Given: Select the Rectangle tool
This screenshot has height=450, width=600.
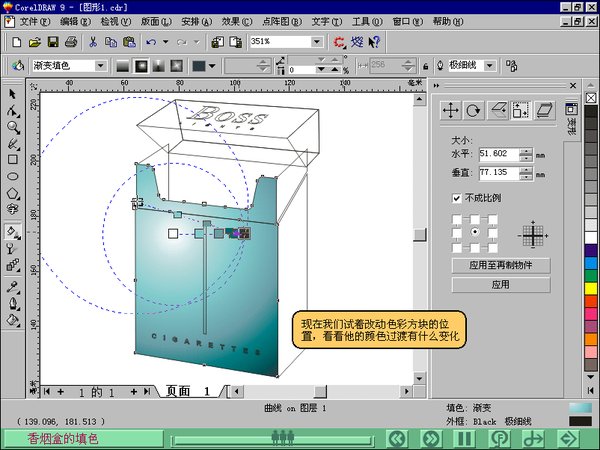Looking at the screenshot, I should click(13, 159).
